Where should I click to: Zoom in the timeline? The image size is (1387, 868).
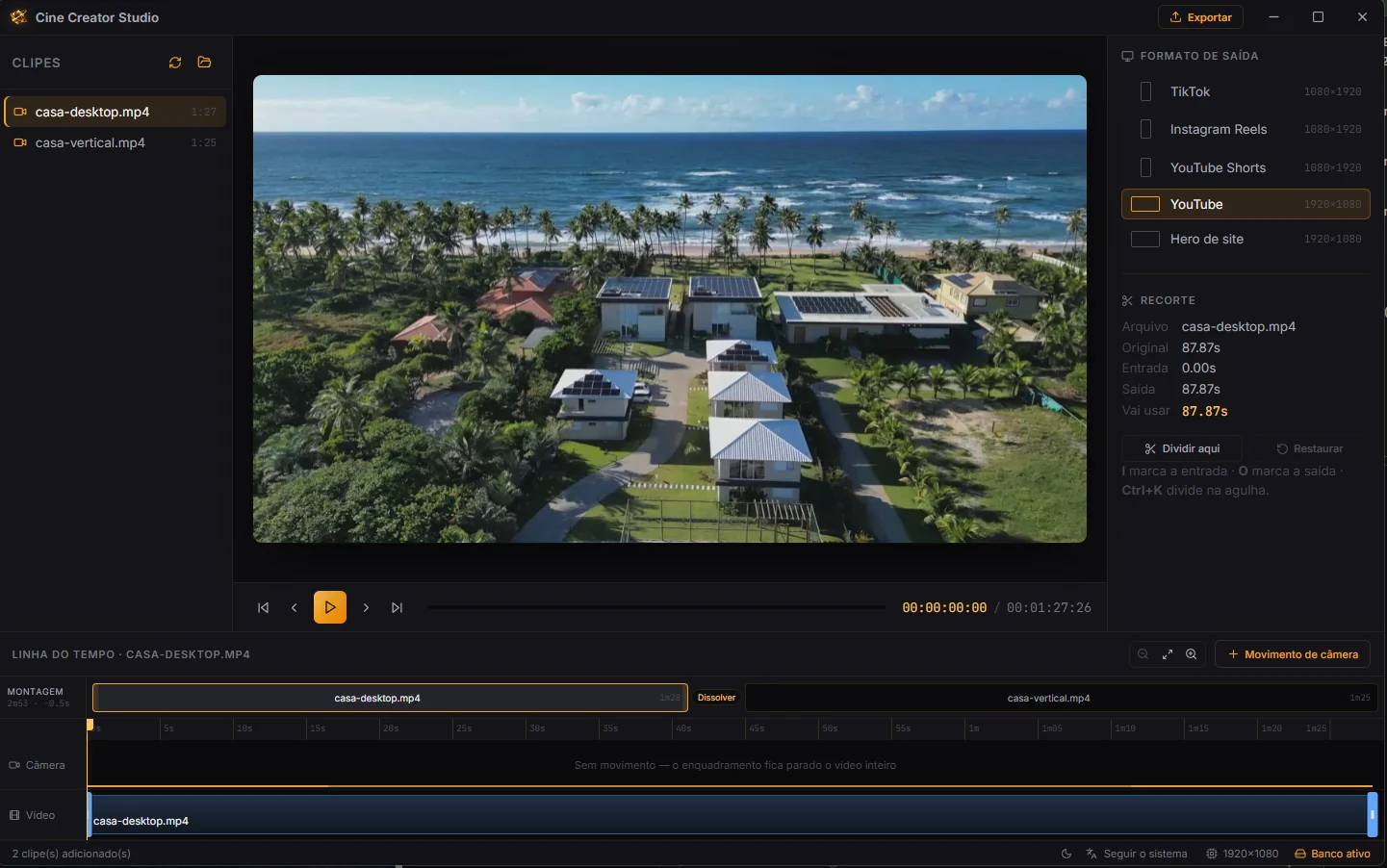1192,654
